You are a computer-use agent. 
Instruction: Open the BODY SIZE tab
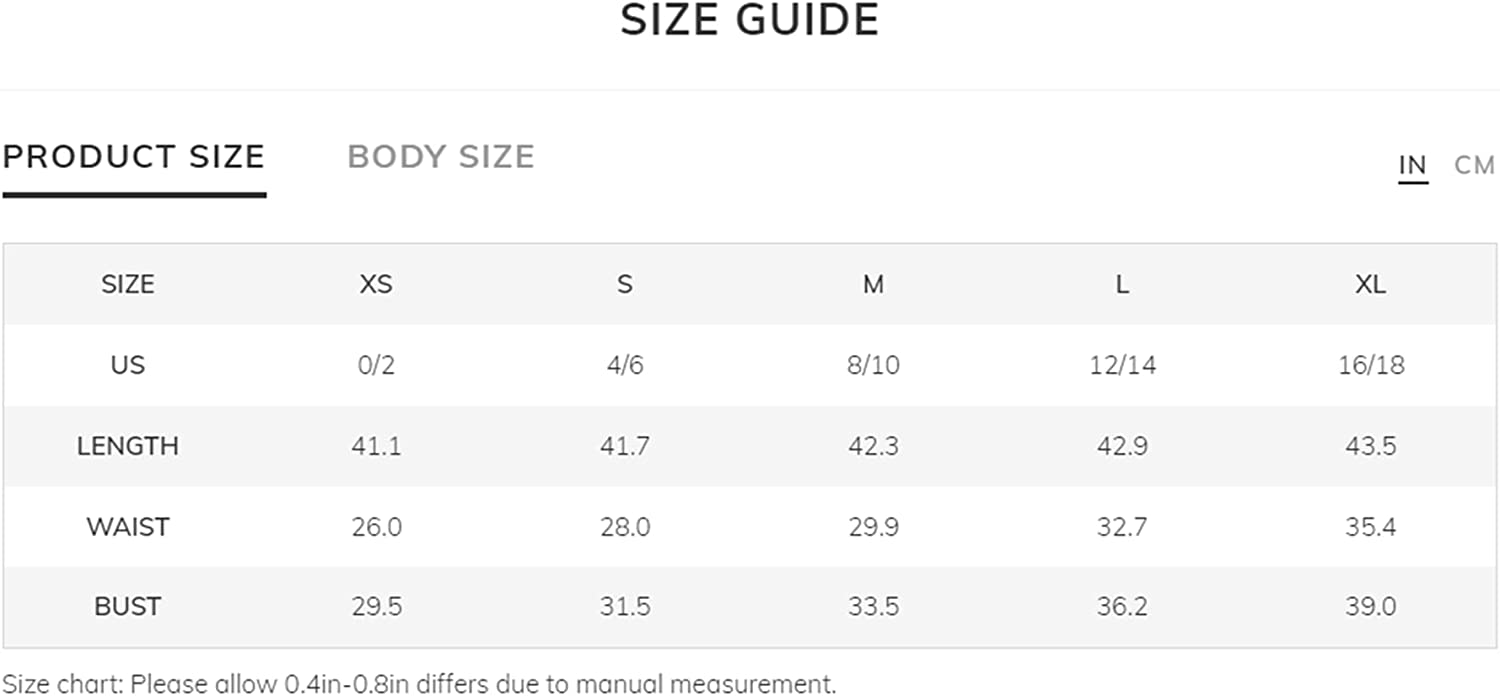point(441,157)
